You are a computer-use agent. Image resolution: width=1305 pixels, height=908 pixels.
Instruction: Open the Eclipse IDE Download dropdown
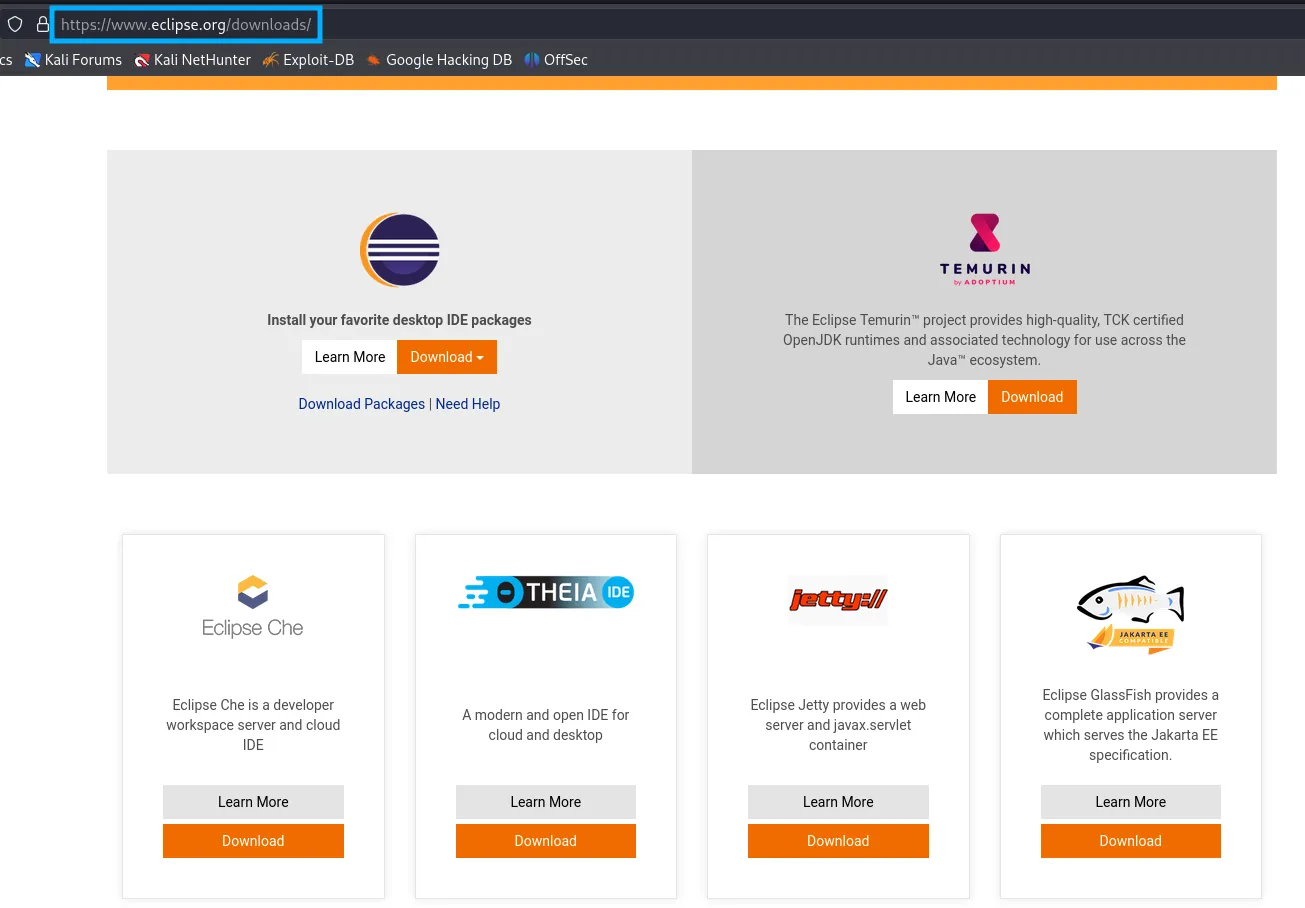point(447,357)
